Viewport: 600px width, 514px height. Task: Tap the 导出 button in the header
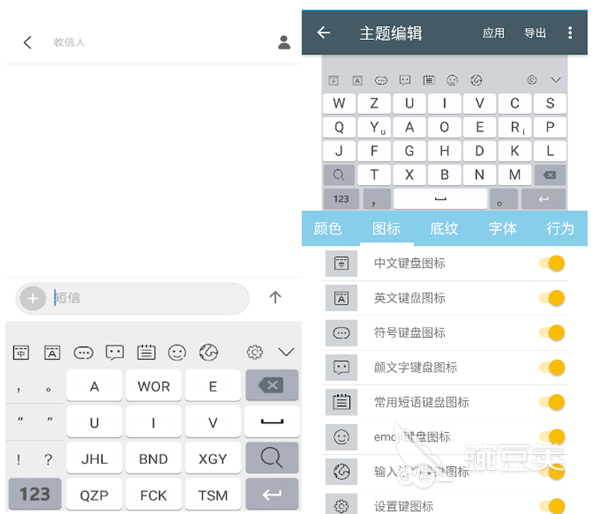click(535, 33)
